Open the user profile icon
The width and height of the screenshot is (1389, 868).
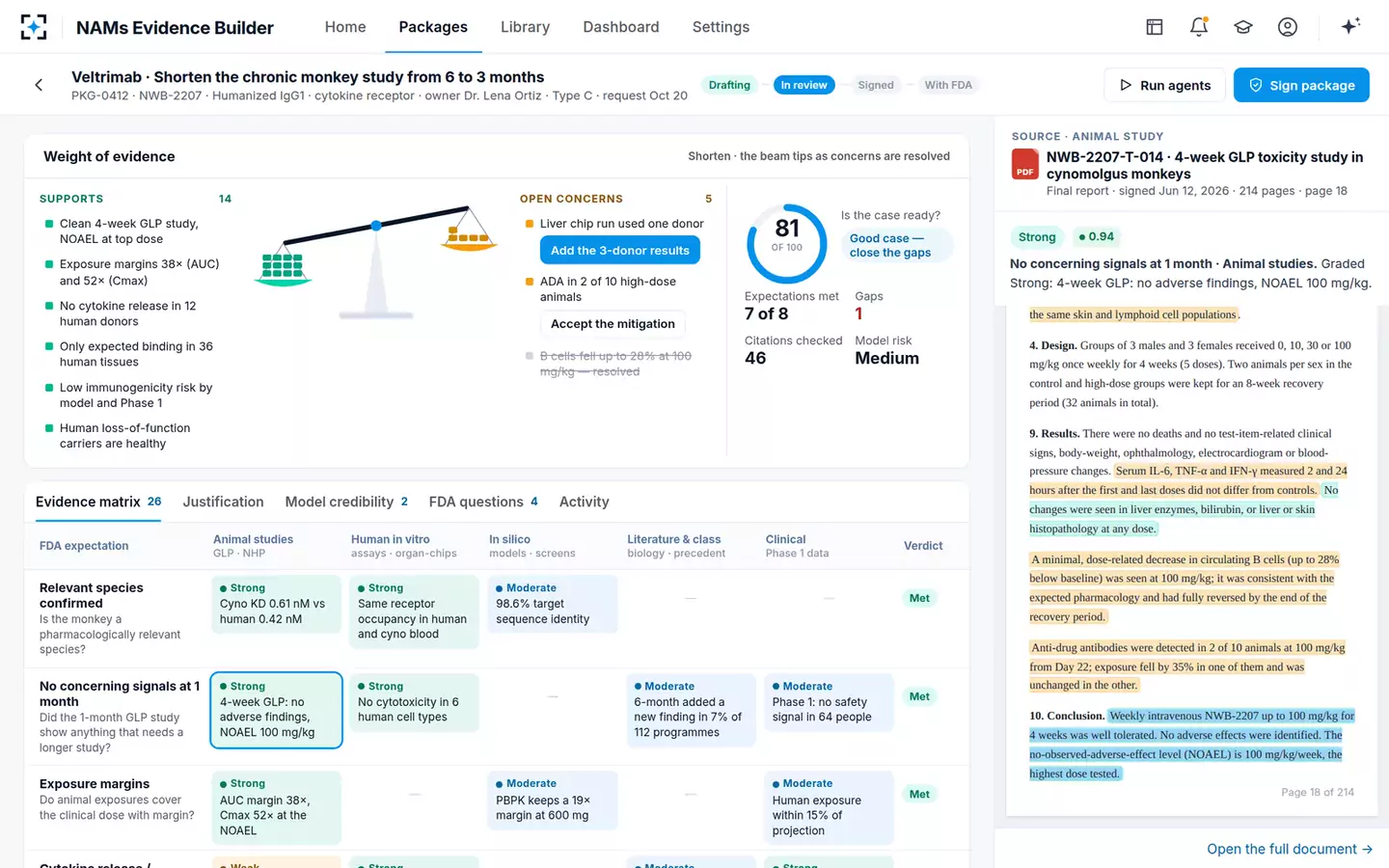pyautogui.click(x=1288, y=27)
